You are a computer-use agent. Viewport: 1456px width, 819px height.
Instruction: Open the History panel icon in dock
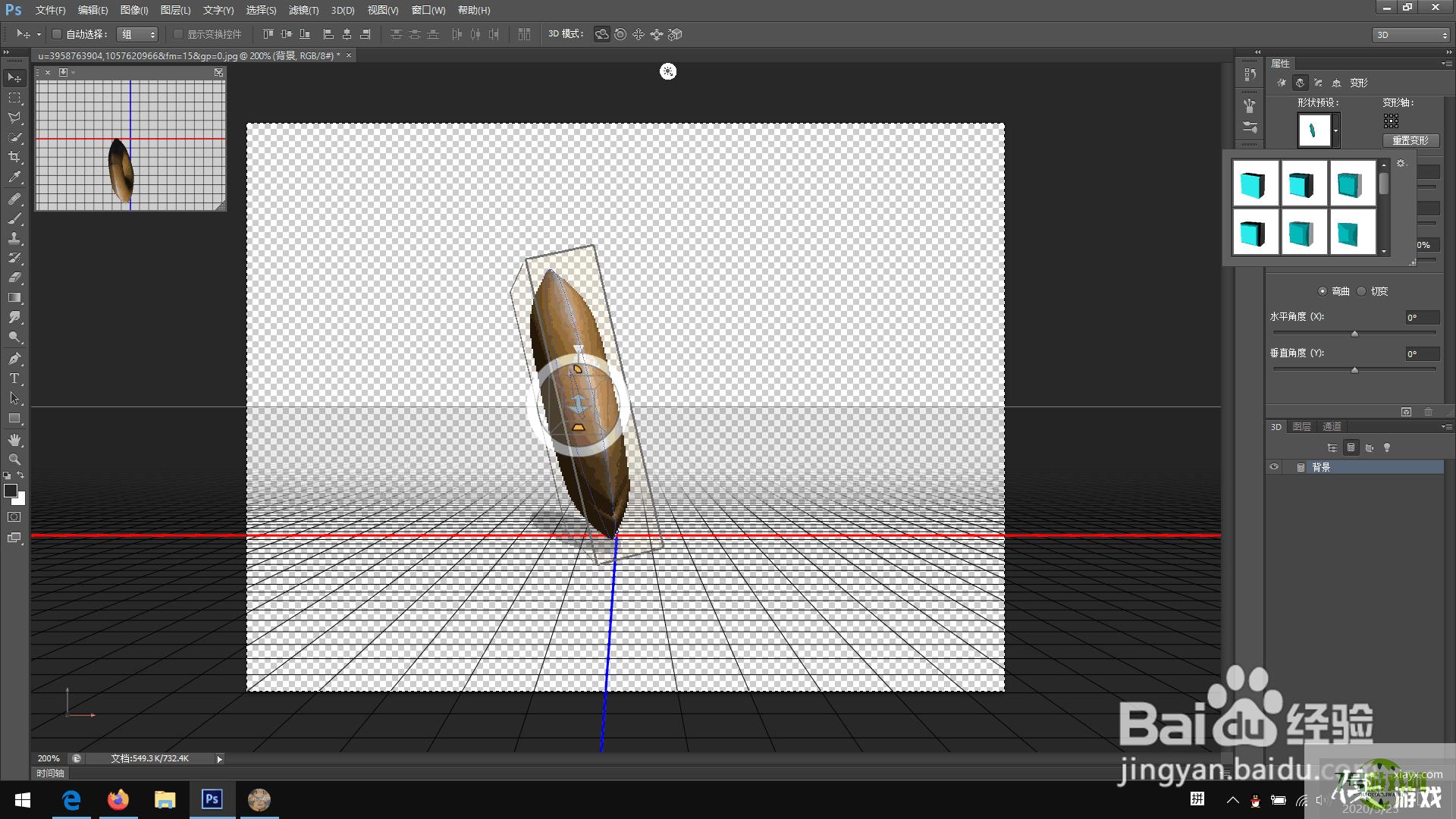click(x=1250, y=74)
